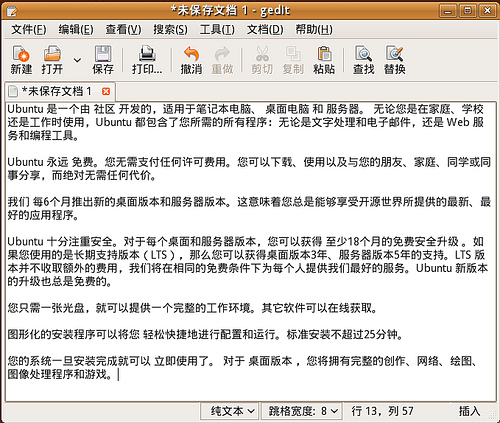Open the 纯文本 syntax mode dropdown
Image resolution: width=500 pixels, height=423 pixels.
[x=230, y=411]
